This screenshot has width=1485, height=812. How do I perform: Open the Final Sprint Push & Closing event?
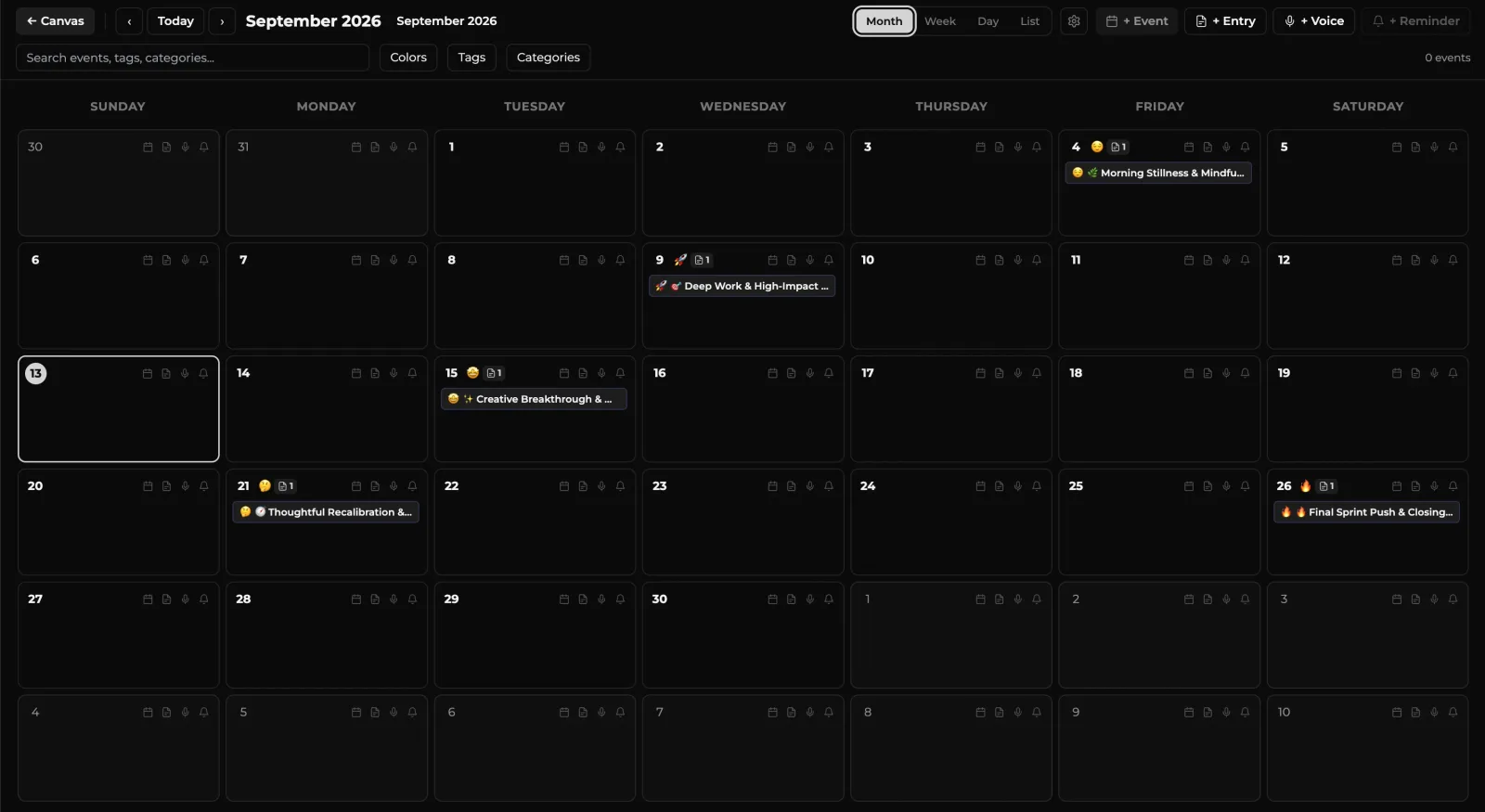(x=1366, y=512)
